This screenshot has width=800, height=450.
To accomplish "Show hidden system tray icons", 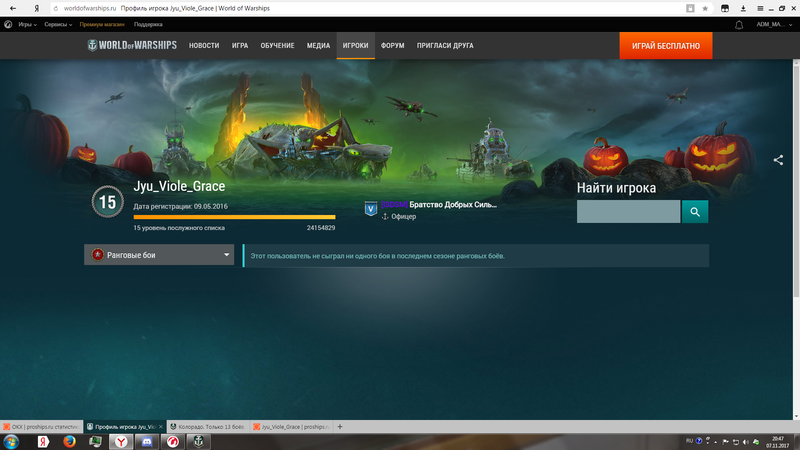I will (x=715, y=442).
